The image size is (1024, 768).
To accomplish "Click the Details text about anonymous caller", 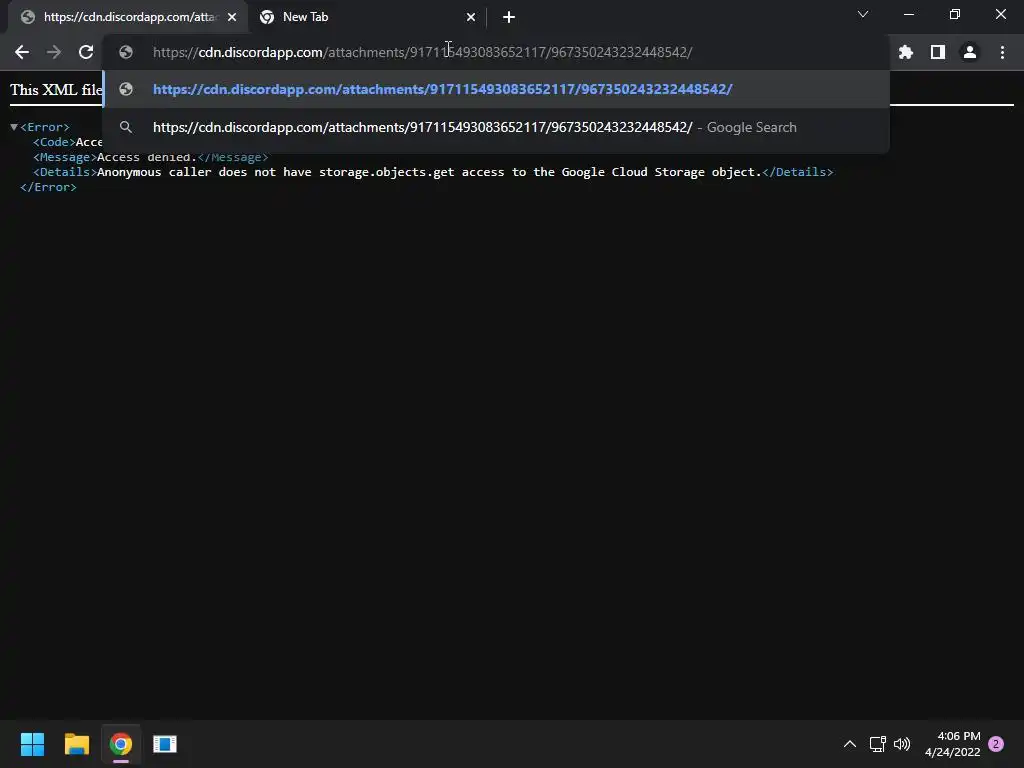I will (429, 172).
